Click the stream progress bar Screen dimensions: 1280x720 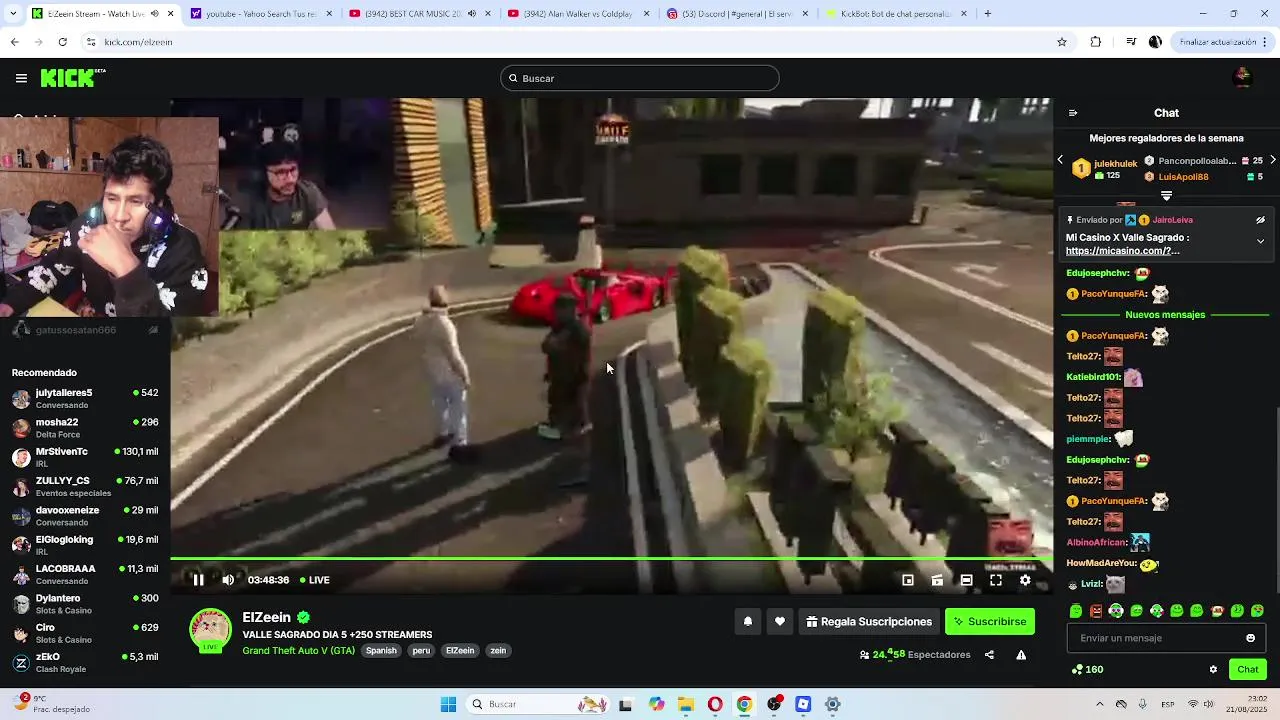coord(611,559)
